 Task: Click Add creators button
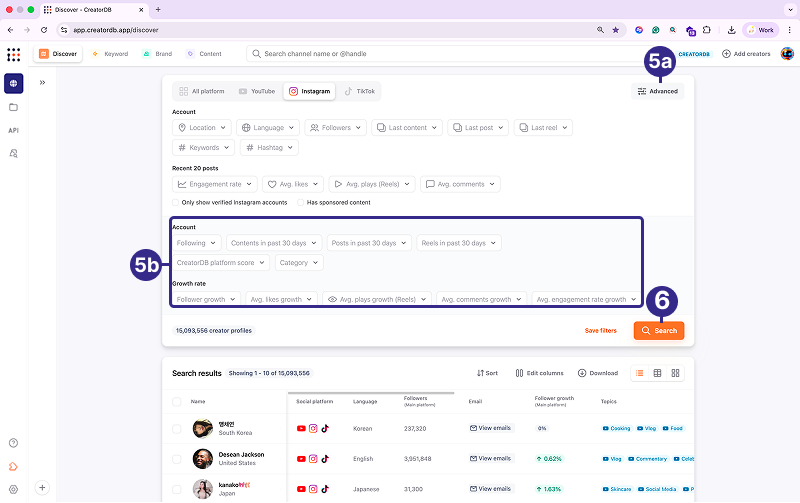tap(746, 54)
